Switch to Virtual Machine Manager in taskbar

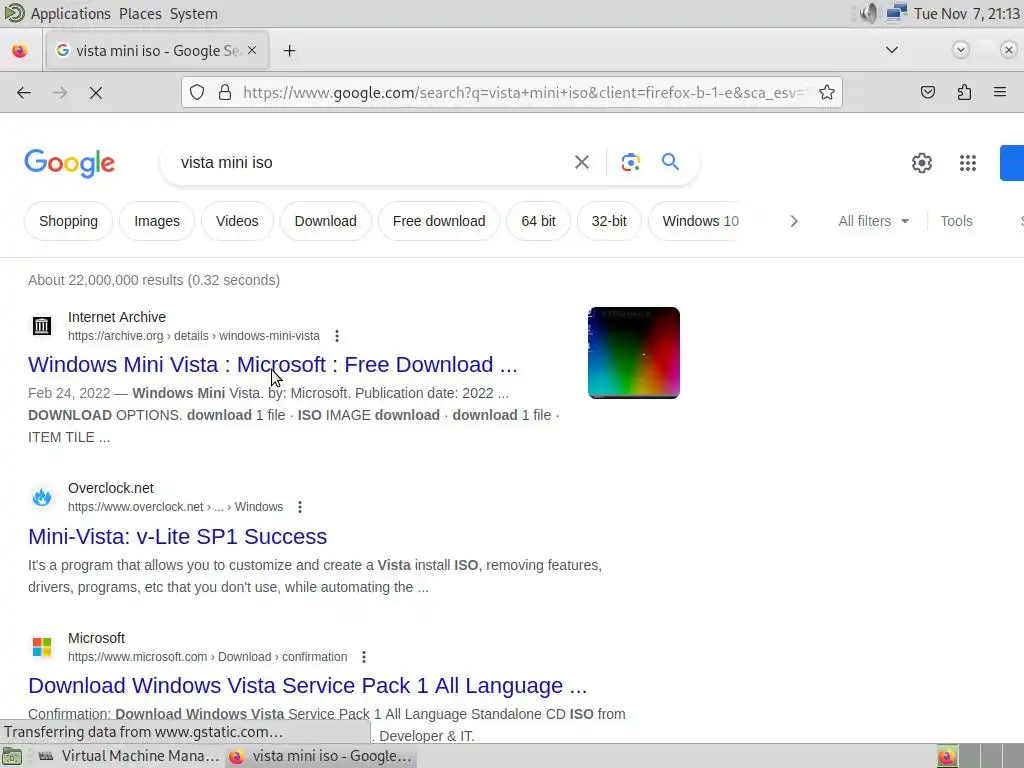coord(128,756)
